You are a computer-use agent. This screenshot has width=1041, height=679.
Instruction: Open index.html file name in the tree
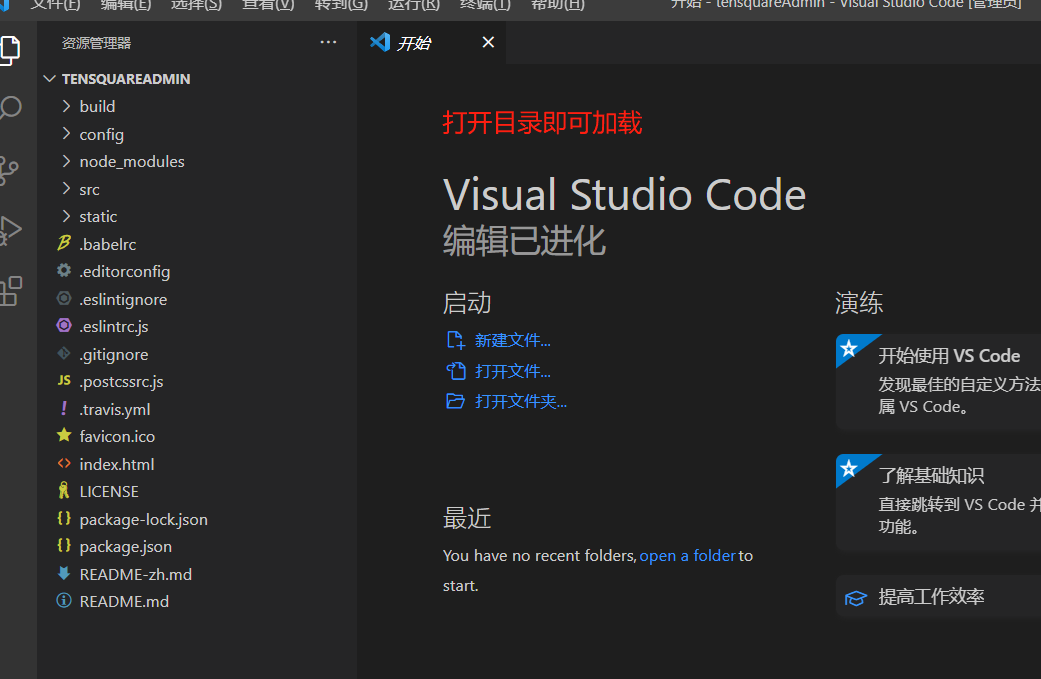tap(117, 464)
